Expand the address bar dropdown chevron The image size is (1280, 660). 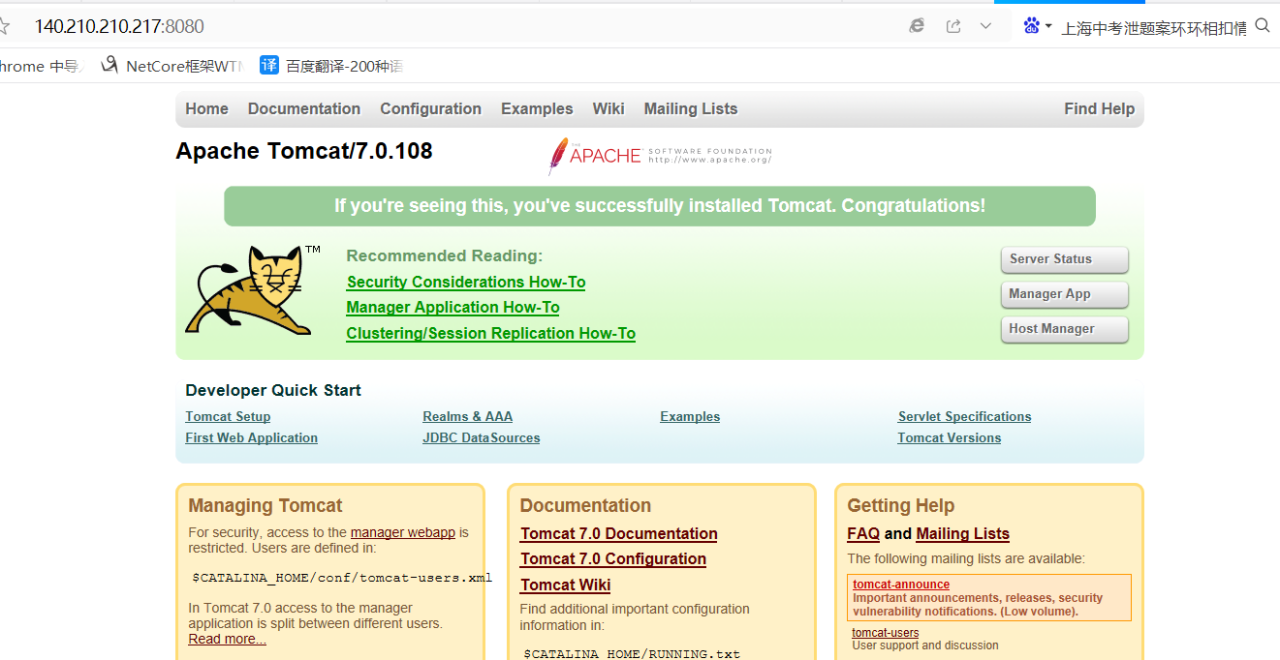[986, 26]
